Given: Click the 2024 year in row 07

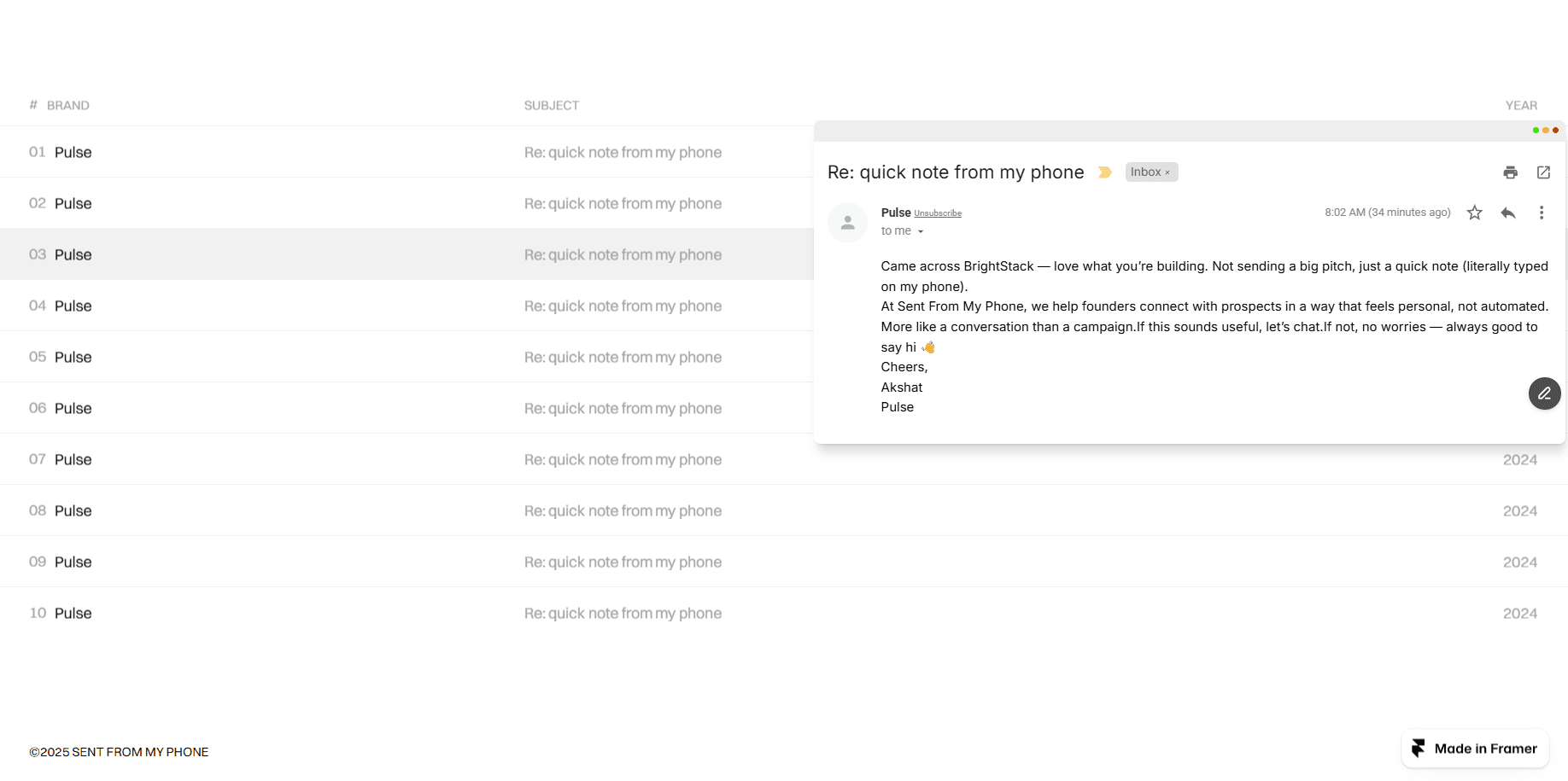Looking at the screenshot, I should (x=1520, y=460).
